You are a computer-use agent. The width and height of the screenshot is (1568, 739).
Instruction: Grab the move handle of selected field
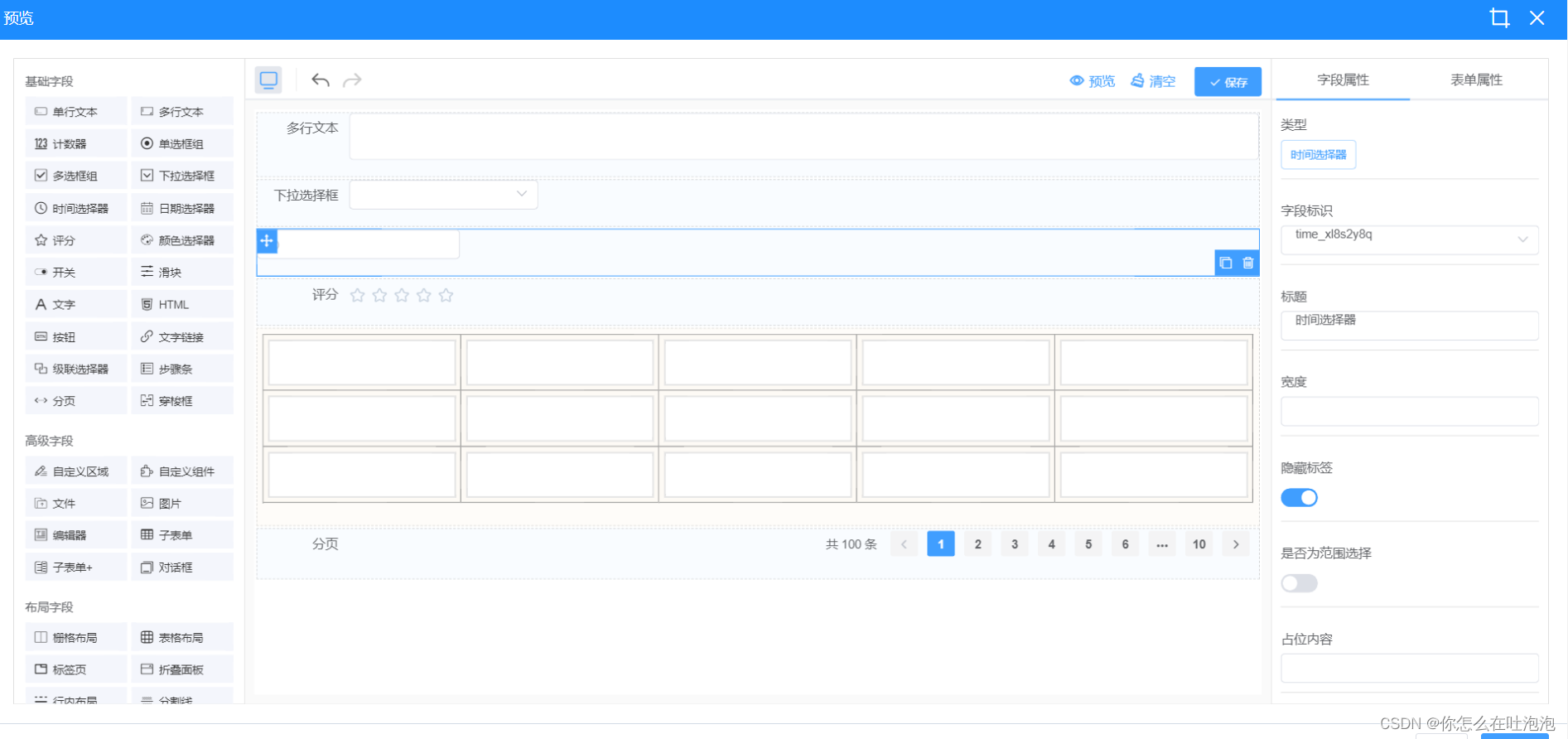[x=267, y=241]
